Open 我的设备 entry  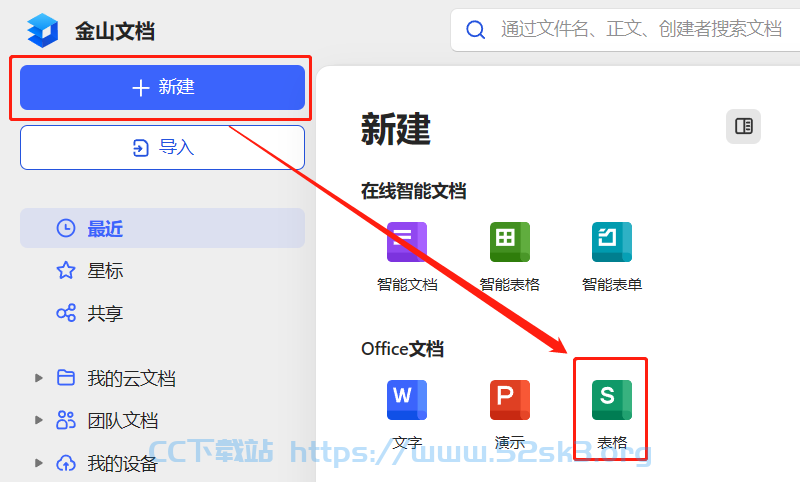[122, 463]
